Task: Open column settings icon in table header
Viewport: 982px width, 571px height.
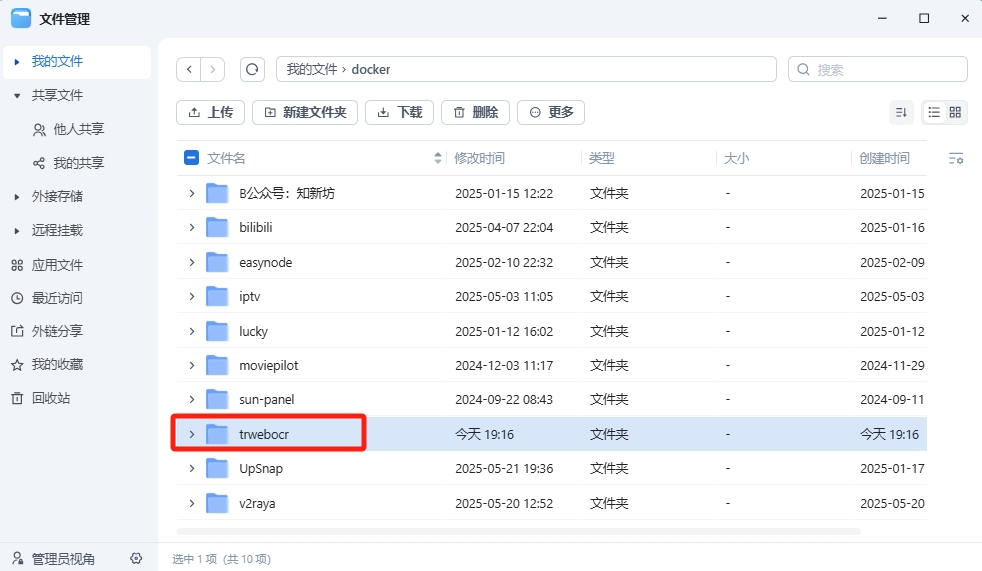Action: [x=956, y=158]
